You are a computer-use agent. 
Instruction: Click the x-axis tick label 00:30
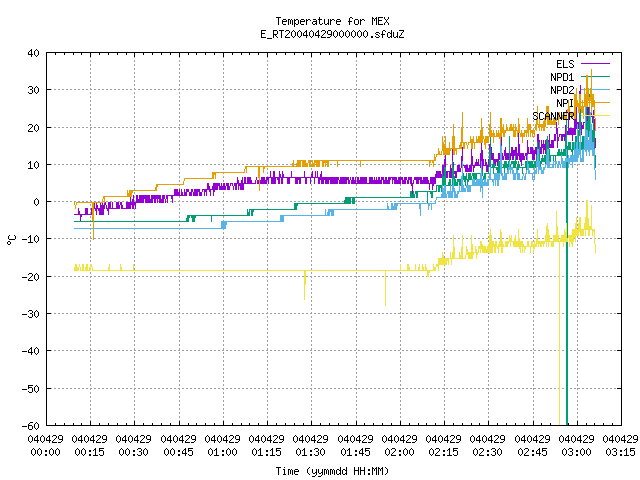[x=133, y=452]
